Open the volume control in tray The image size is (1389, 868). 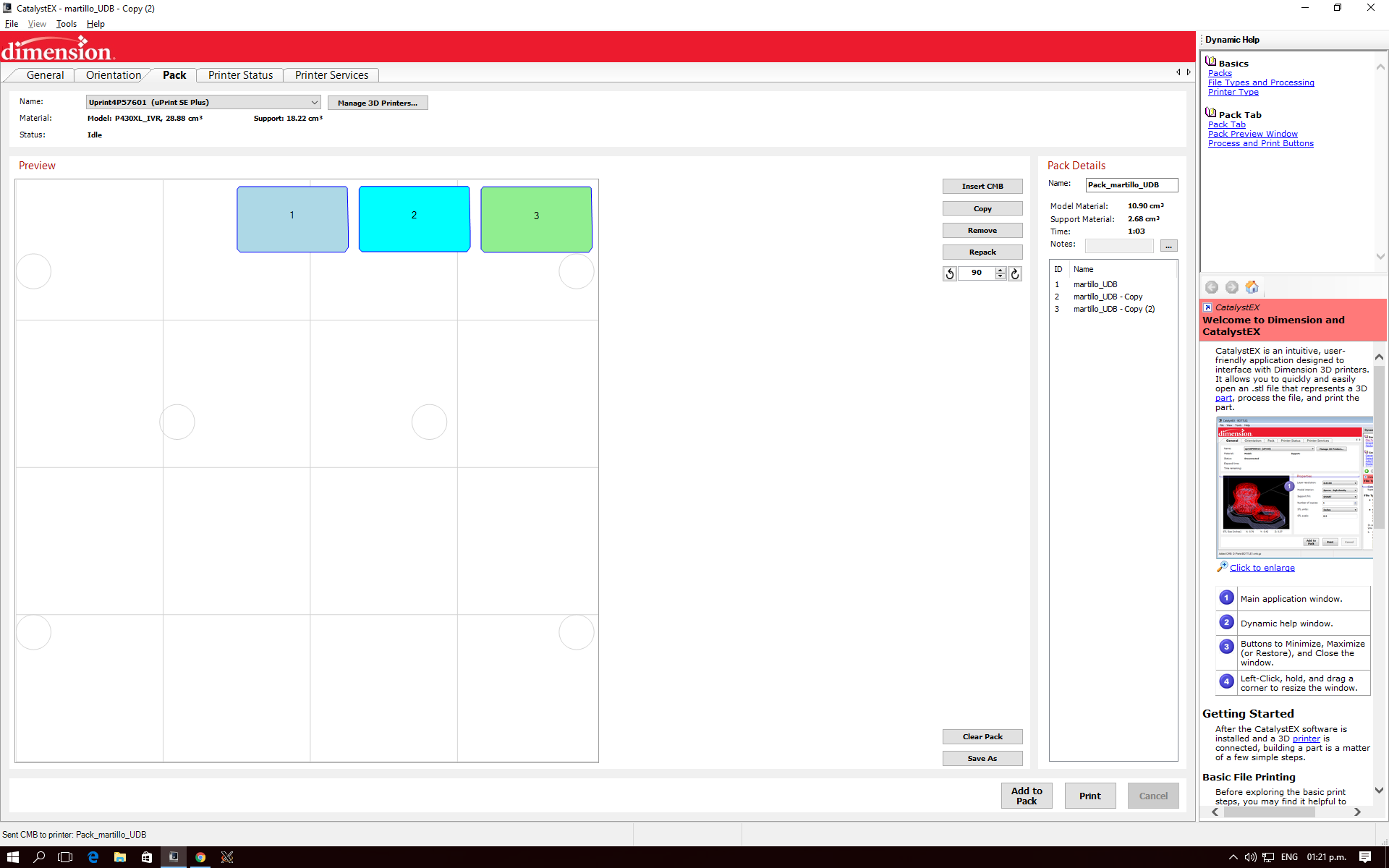1250,857
